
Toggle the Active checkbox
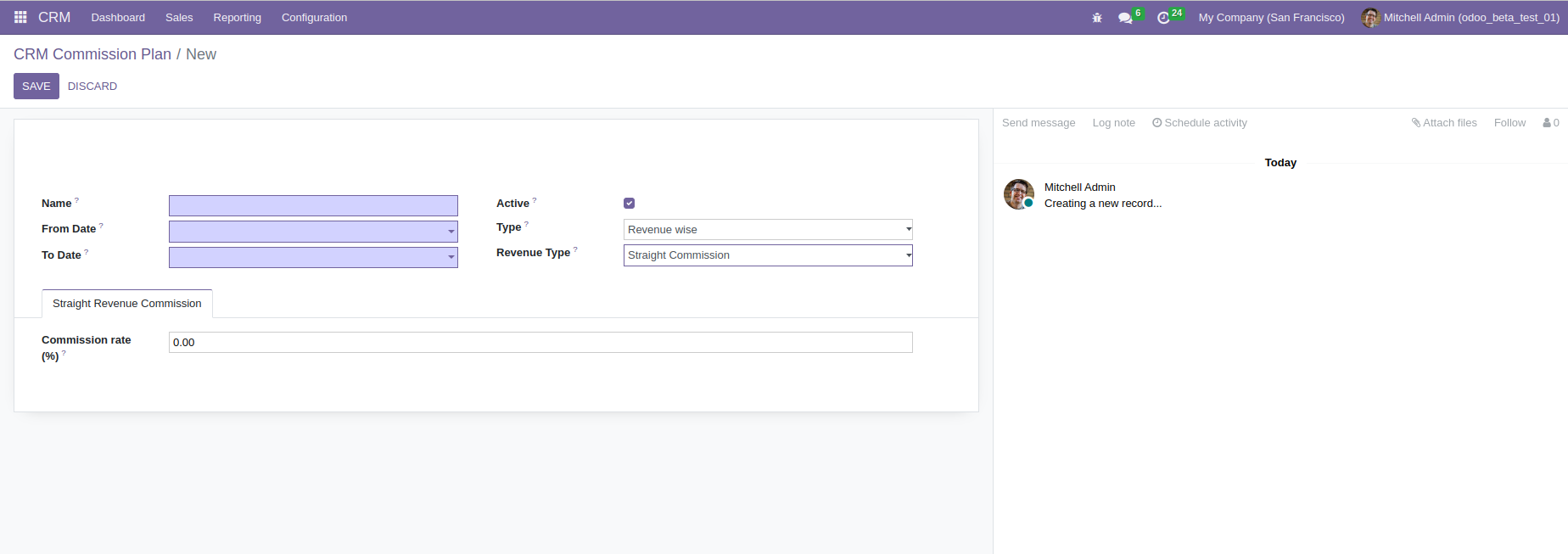pos(629,204)
